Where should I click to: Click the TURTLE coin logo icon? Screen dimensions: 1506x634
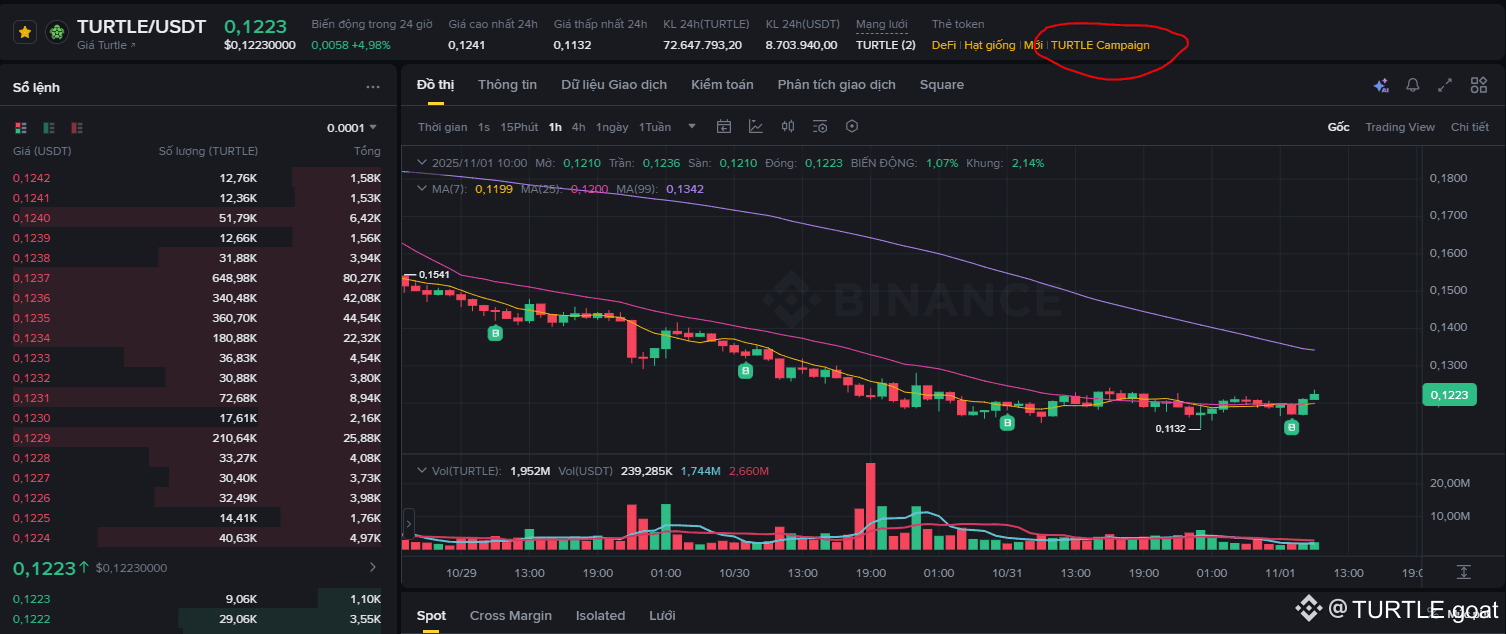tap(58, 32)
